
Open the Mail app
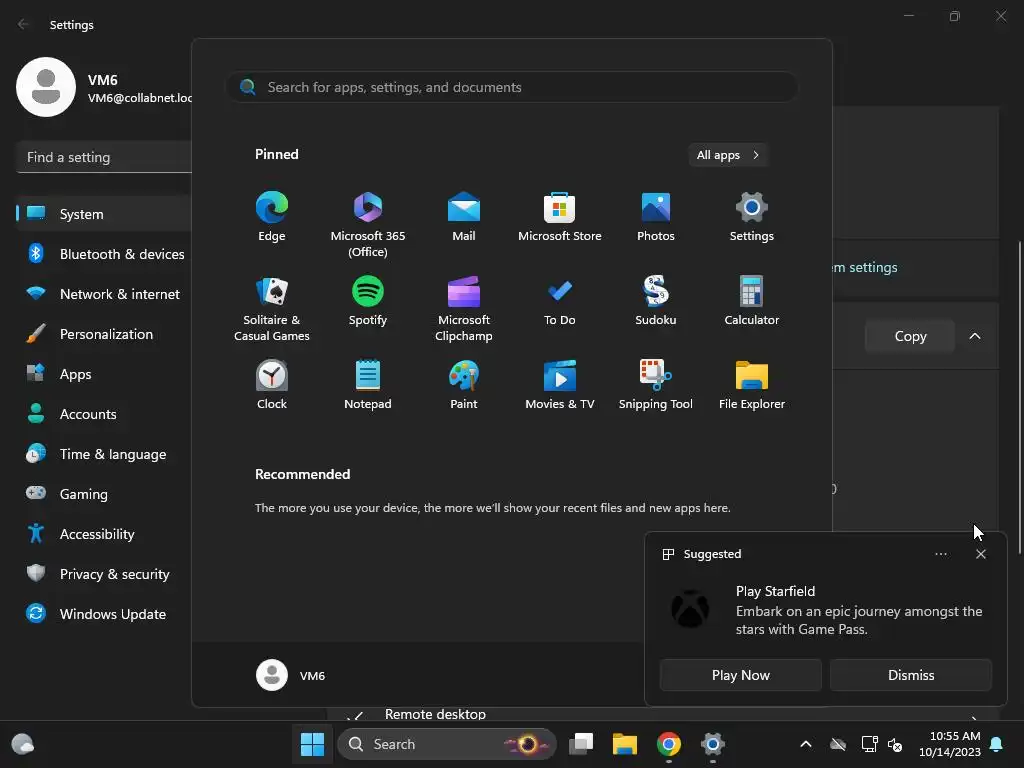click(x=464, y=217)
